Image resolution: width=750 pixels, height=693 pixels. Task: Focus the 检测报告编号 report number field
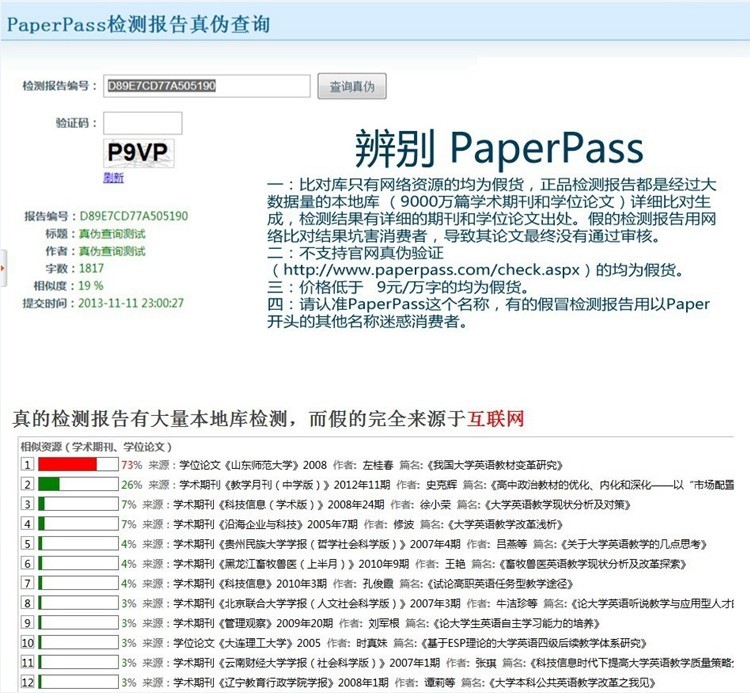(206, 86)
